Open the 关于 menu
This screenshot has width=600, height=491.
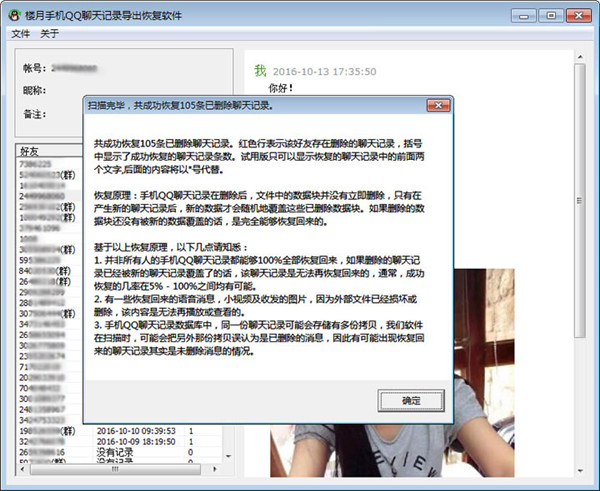[x=50, y=34]
